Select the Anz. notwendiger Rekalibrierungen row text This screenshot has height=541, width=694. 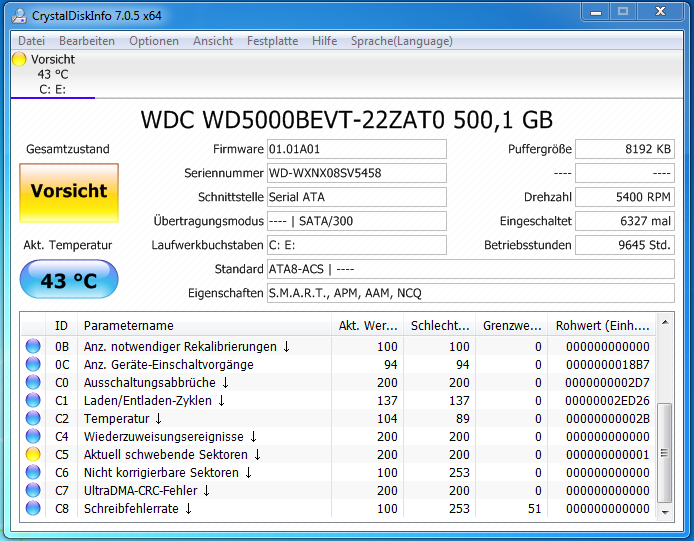(x=187, y=346)
